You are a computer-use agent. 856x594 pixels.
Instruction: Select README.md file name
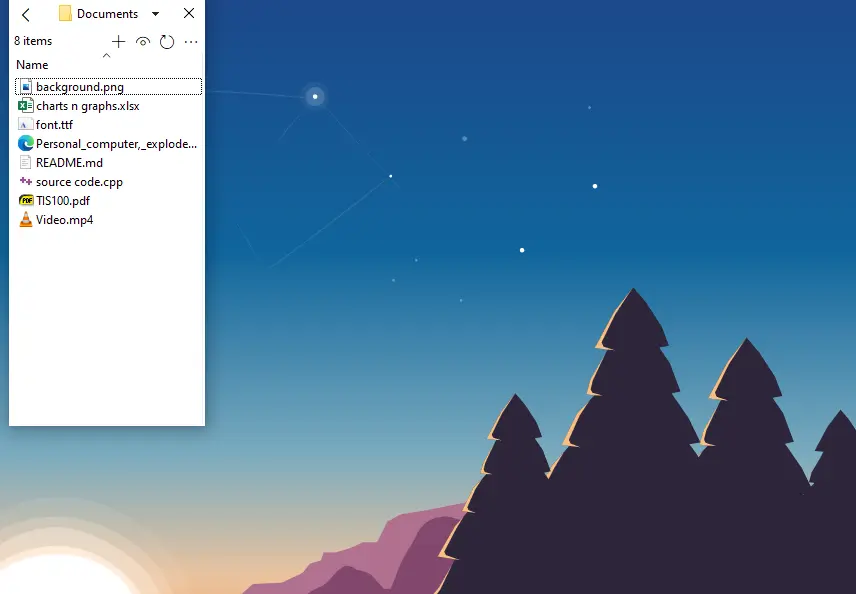click(x=69, y=163)
